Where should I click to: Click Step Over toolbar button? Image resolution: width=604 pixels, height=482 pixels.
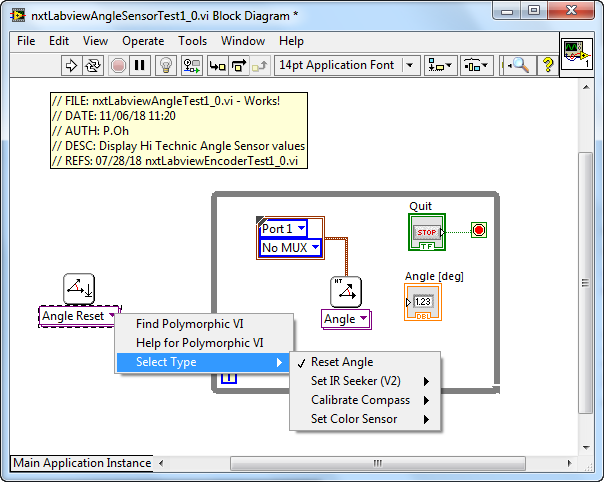point(239,65)
